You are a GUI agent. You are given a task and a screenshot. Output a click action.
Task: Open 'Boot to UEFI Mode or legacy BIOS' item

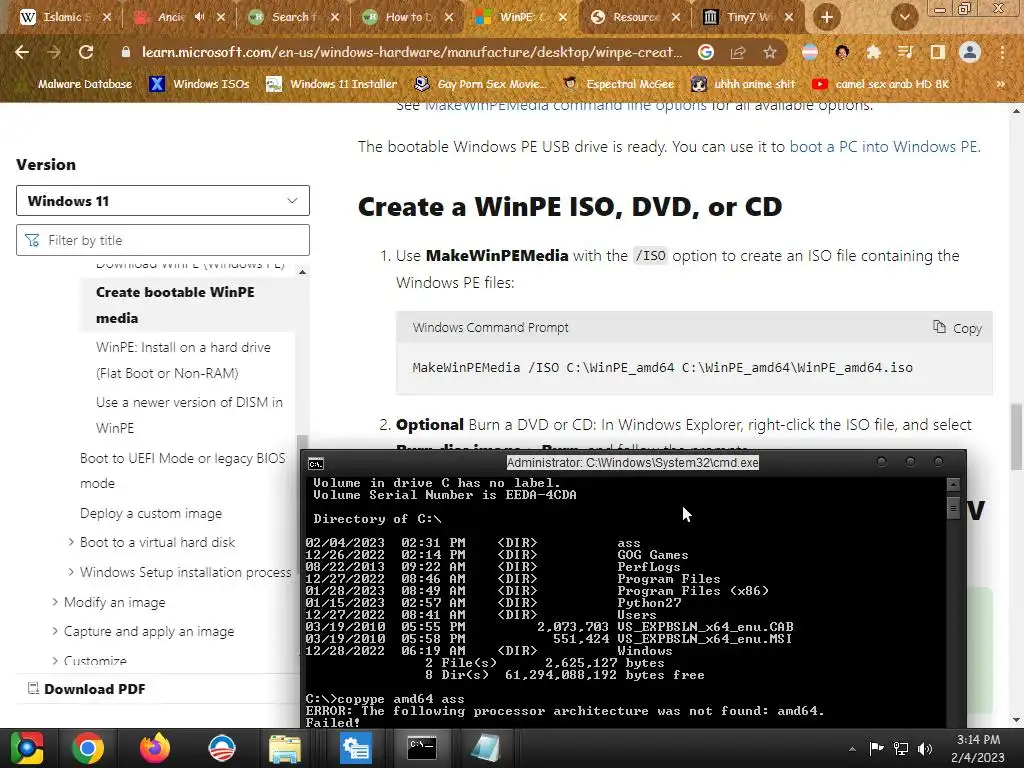click(x=182, y=471)
